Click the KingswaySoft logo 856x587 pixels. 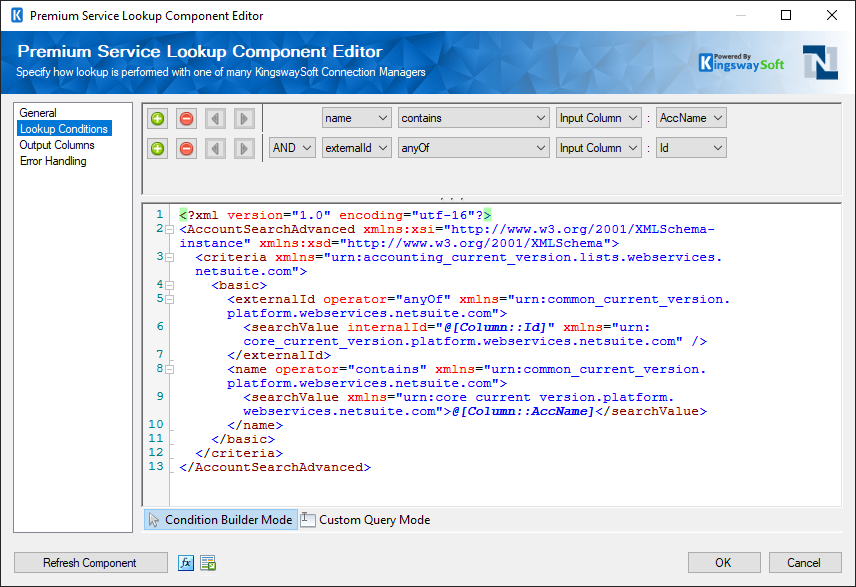coord(741,63)
